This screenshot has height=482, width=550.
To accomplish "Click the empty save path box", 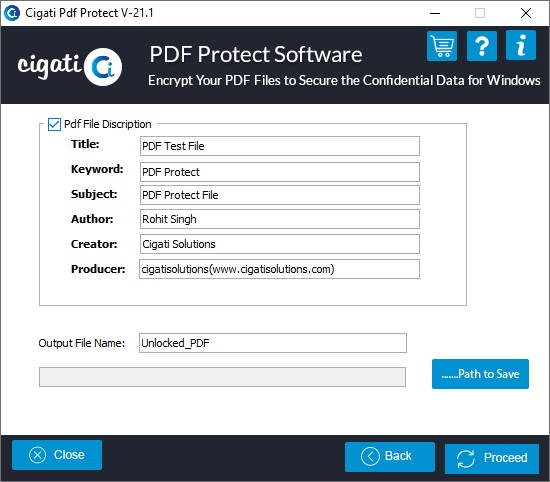I will [x=222, y=377].
